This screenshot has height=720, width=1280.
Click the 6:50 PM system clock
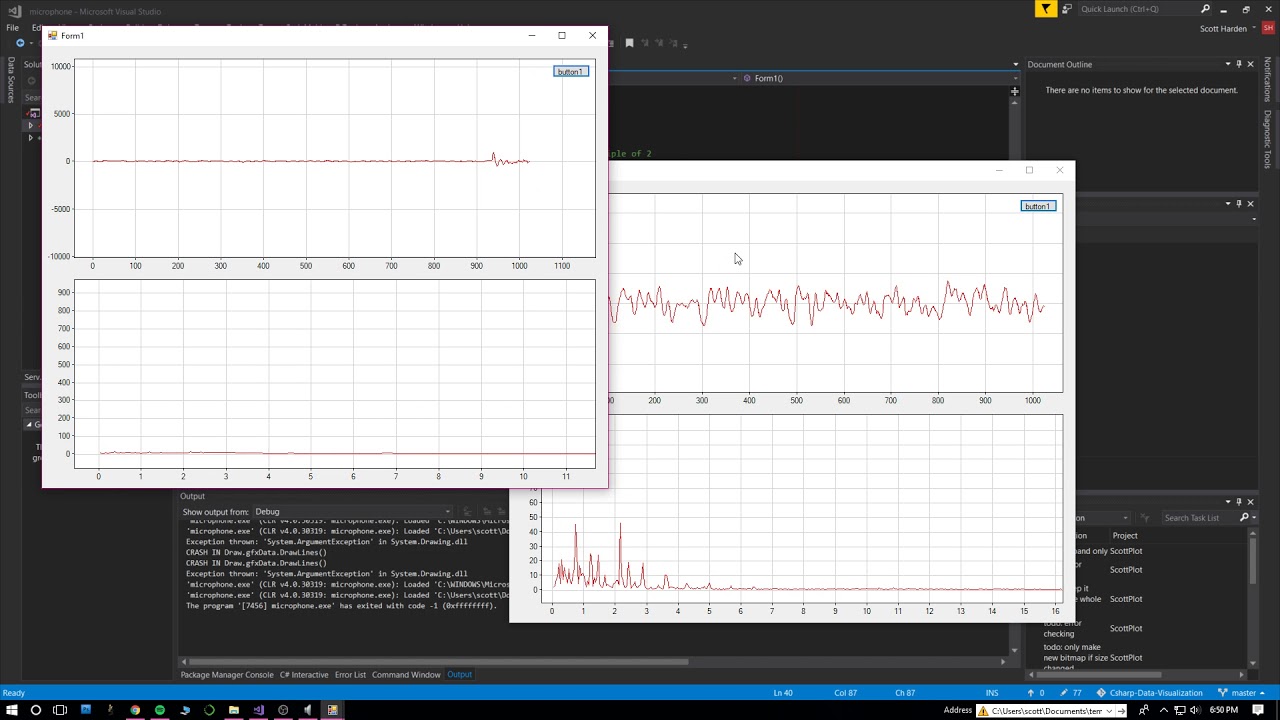pyautogui.click(x=1224, y=710)
